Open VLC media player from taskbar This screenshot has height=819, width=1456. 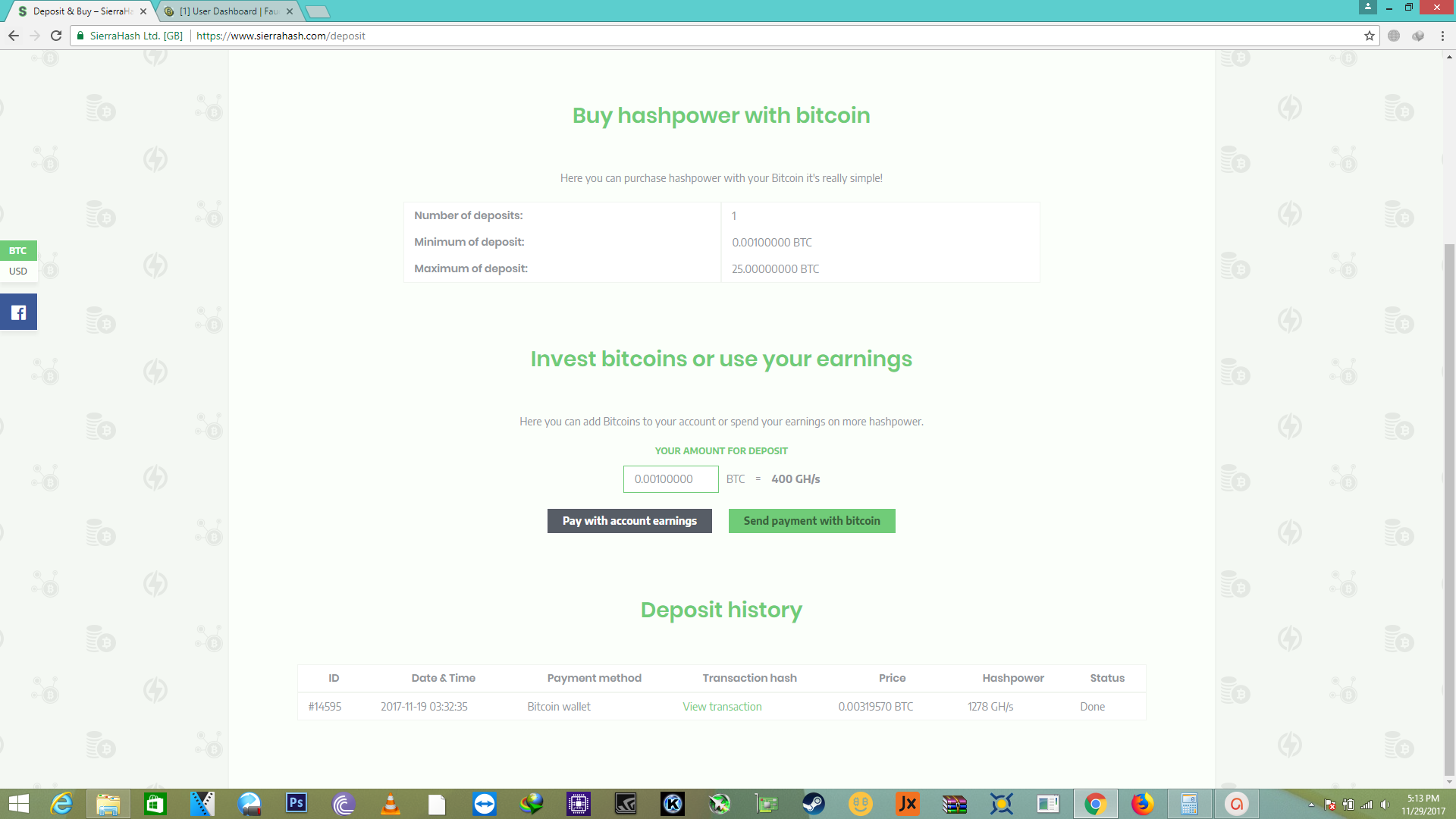[391, 803]
